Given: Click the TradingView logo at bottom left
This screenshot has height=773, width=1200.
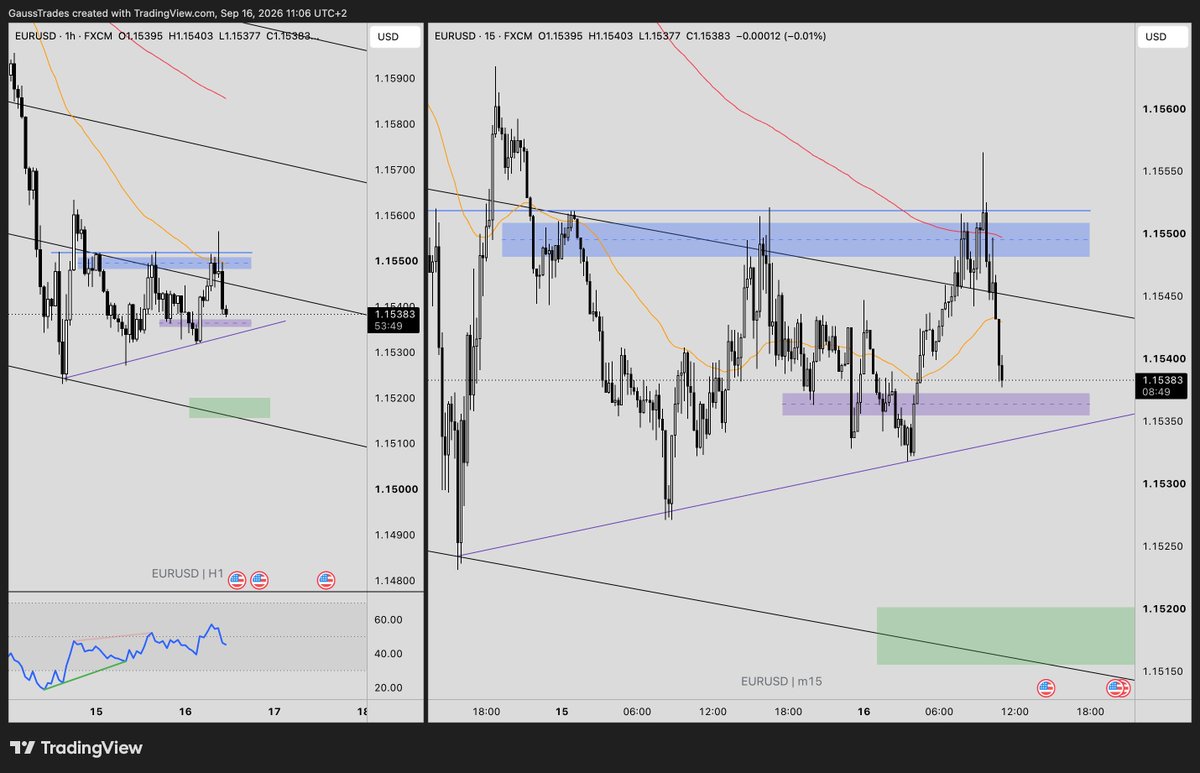Looking at the screenshot, I should [76, 748].
